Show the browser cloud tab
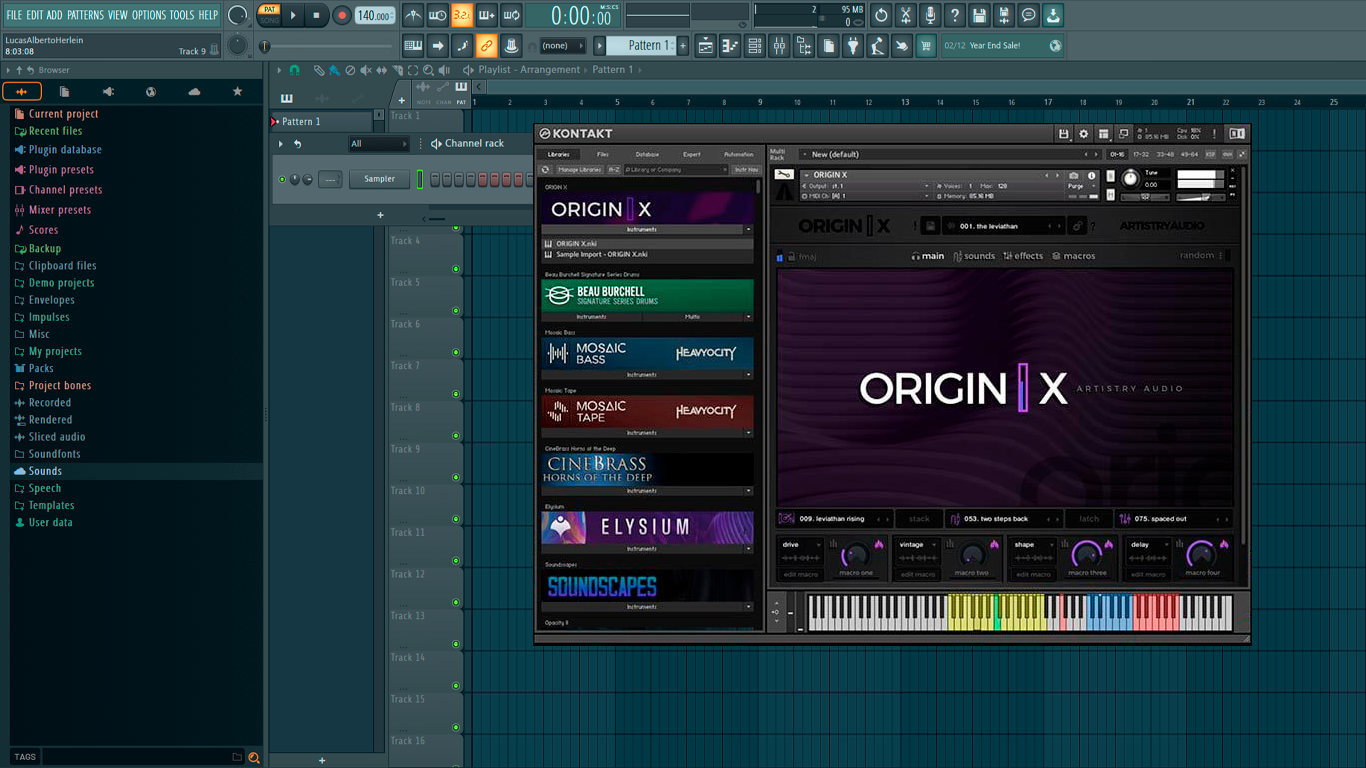 pos(194,92)
